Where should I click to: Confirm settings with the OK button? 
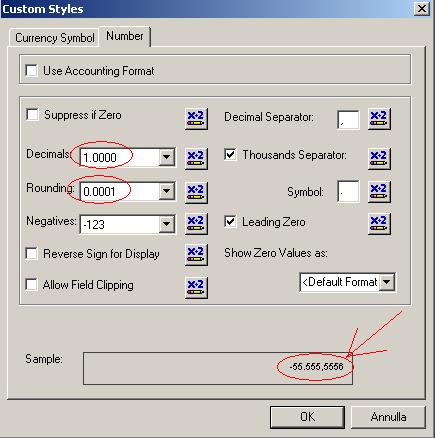[x=307, y=417]
